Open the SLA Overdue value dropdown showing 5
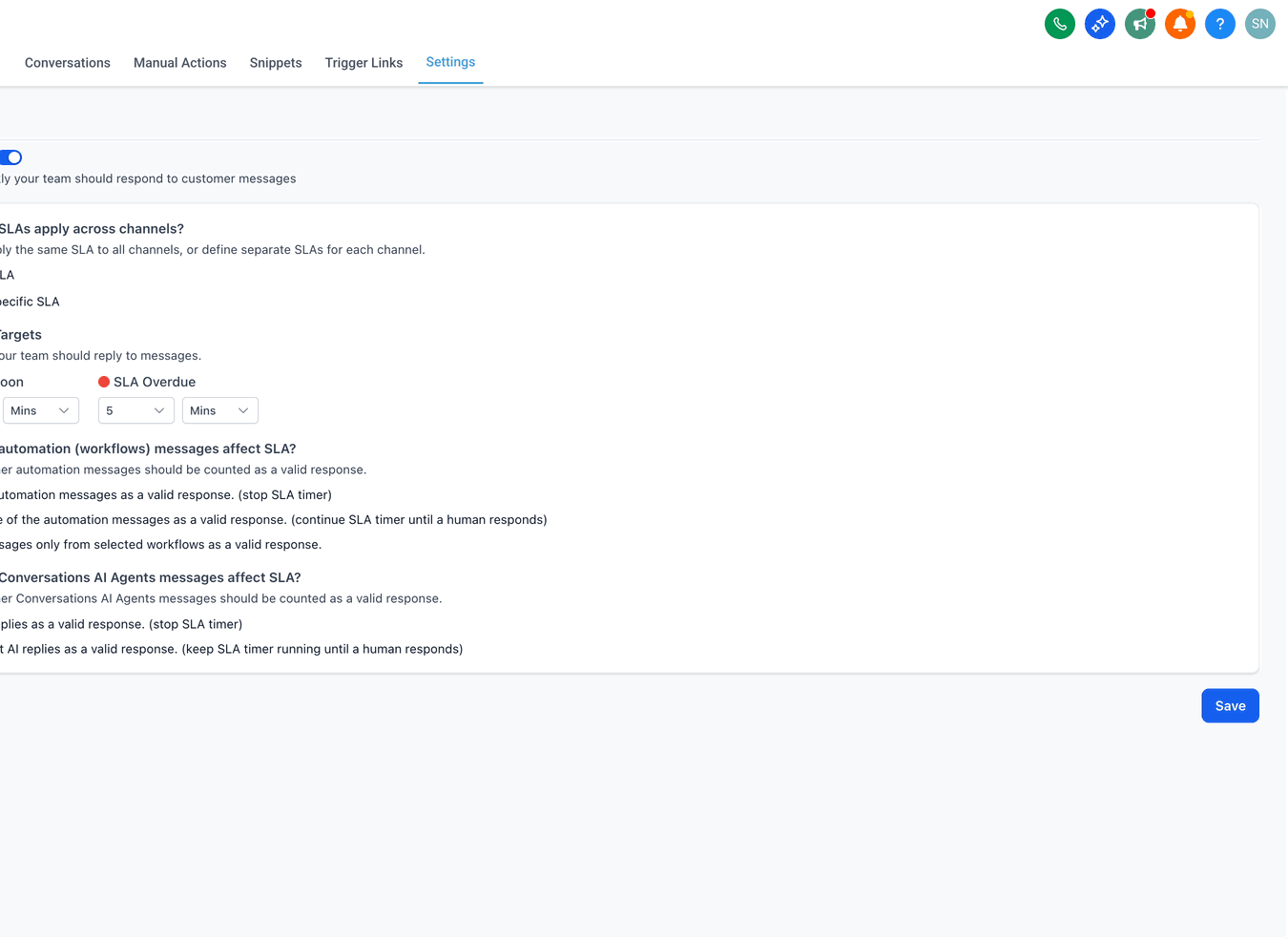This screenshot has height=939, width=1288. click(136, 410)
